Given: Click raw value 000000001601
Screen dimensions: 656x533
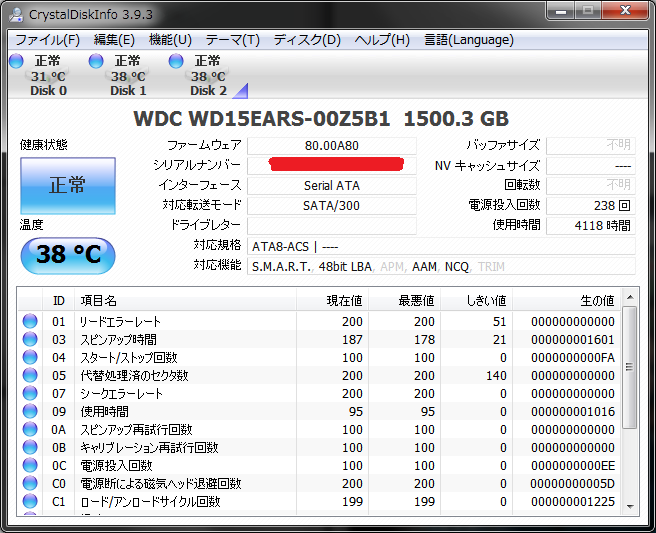Looking at the screenshot, I should (573, 339).
